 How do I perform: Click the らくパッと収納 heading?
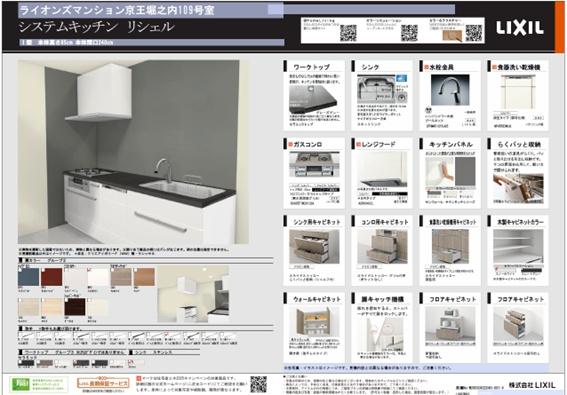519,144
